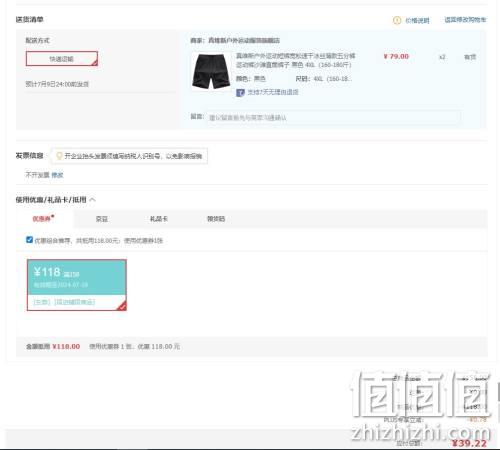Click 修改 link under invoice info
This screenshot has width=500, height=450.
click(57, 175)
